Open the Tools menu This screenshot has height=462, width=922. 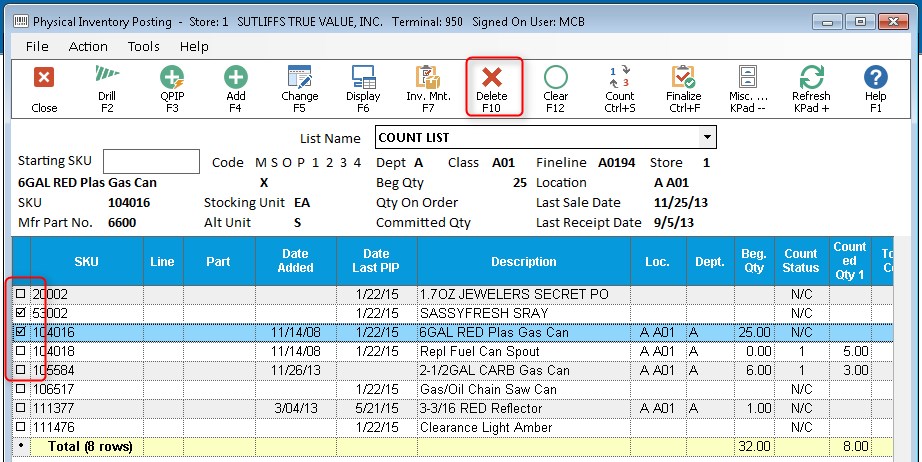[144, 46]
